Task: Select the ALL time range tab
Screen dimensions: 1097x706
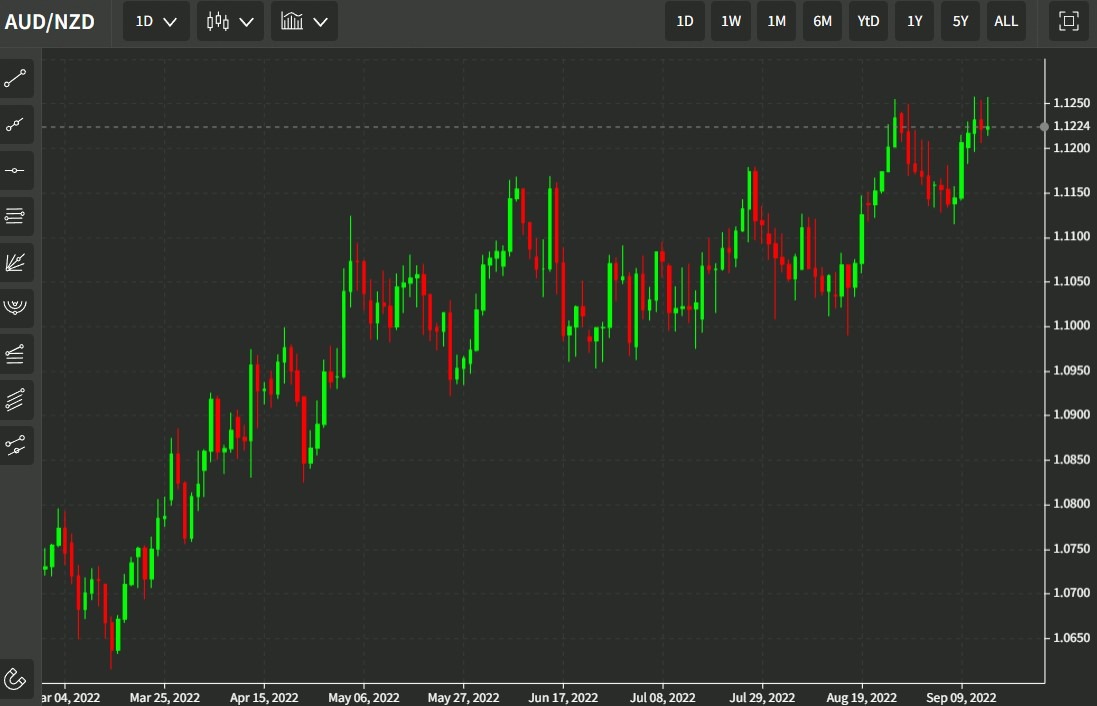Action: coord(1006,21)
